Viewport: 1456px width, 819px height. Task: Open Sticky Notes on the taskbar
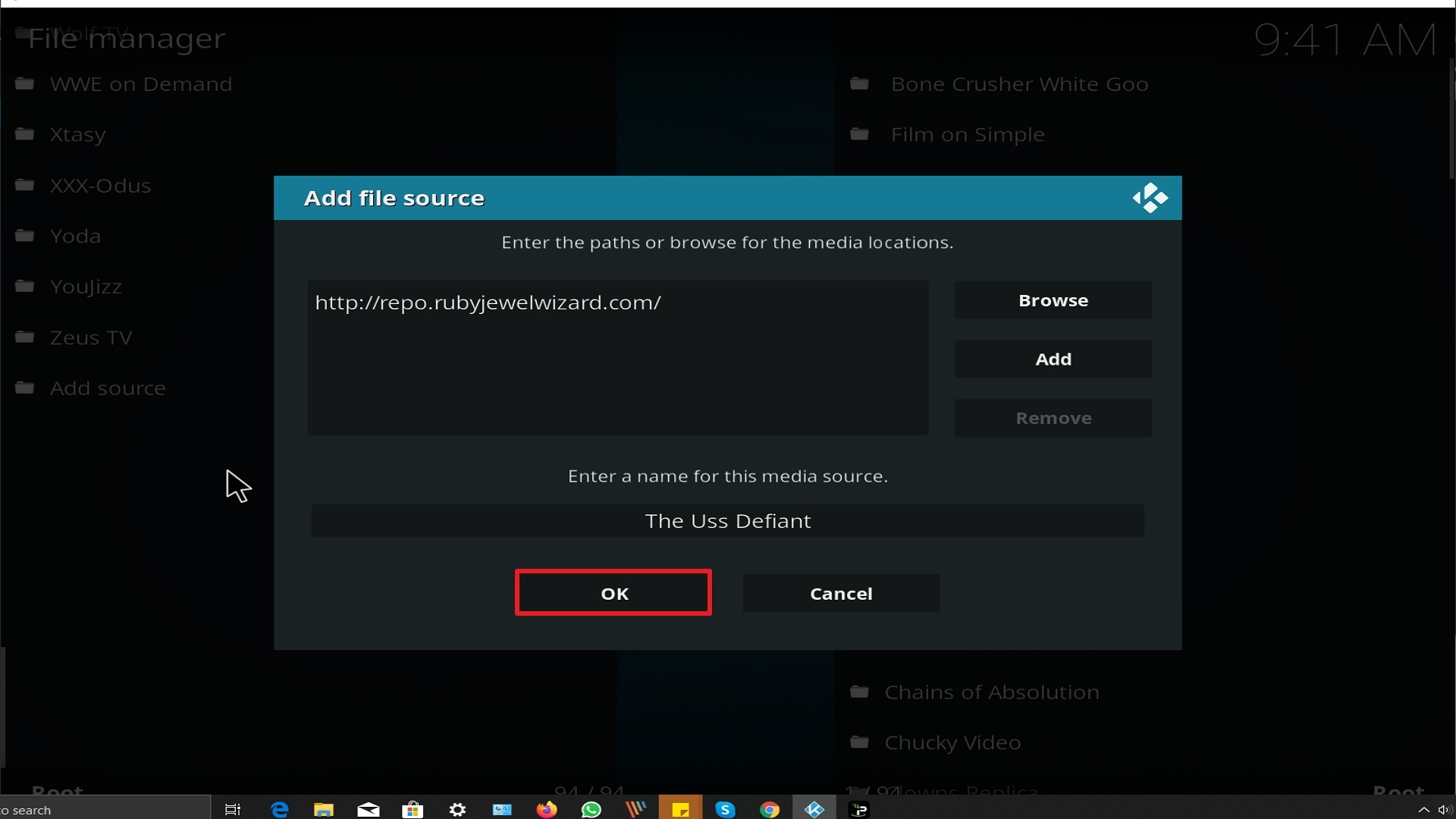coord(680,809)
